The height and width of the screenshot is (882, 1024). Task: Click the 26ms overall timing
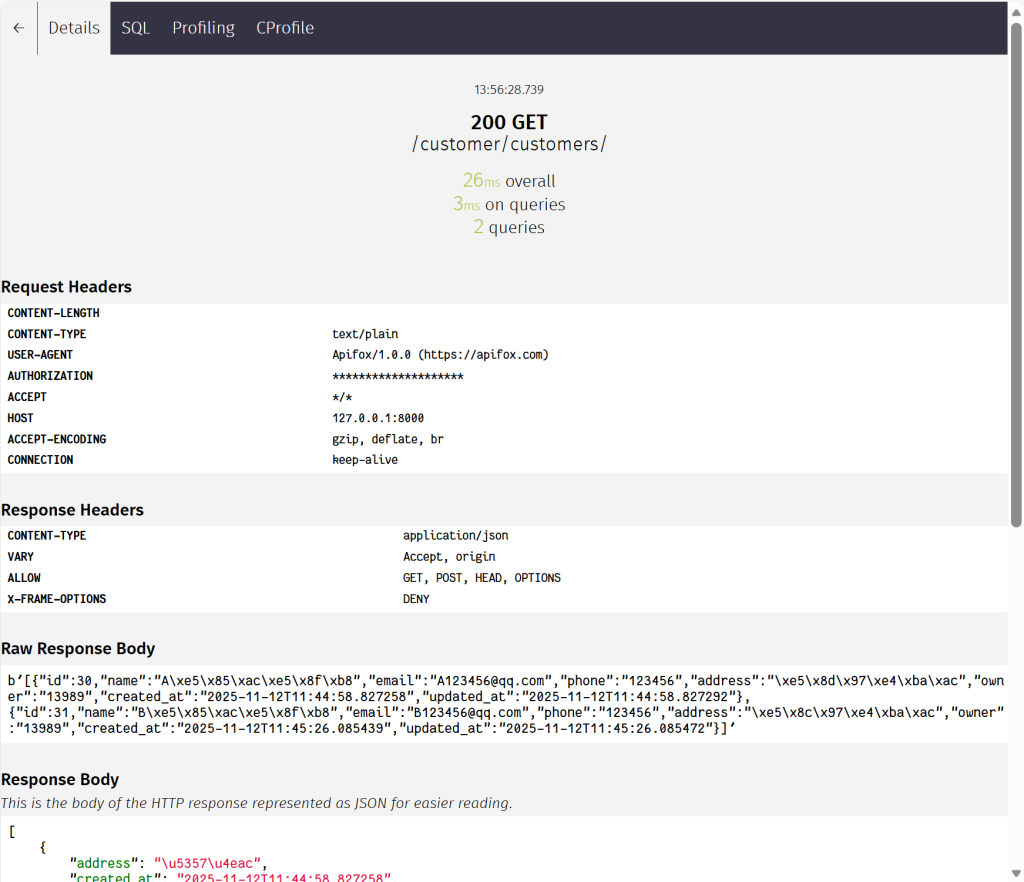tap(509, 181)
